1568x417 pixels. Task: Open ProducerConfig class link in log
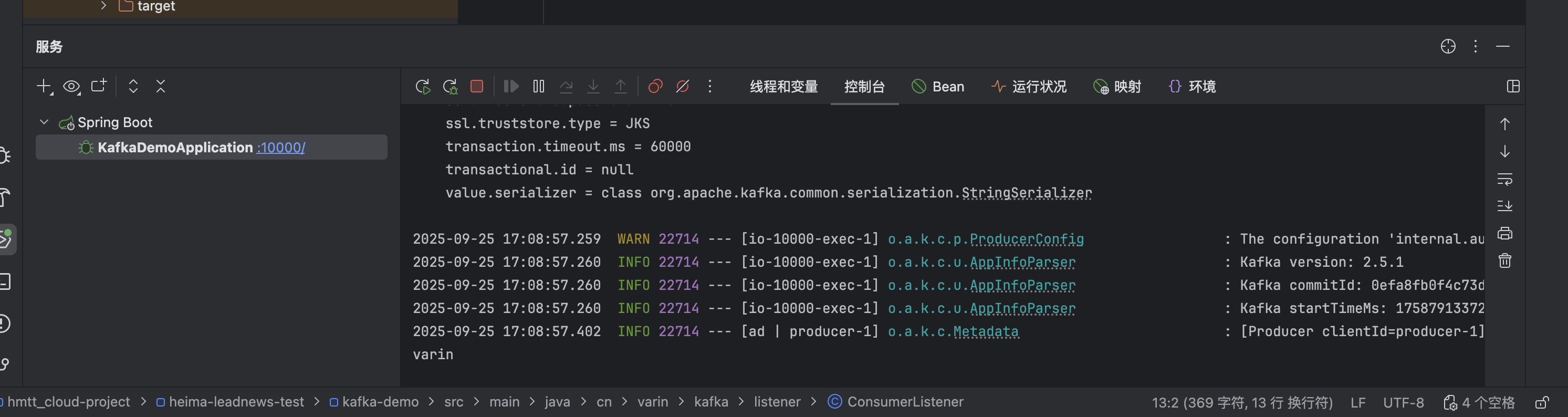point(1026,239)
